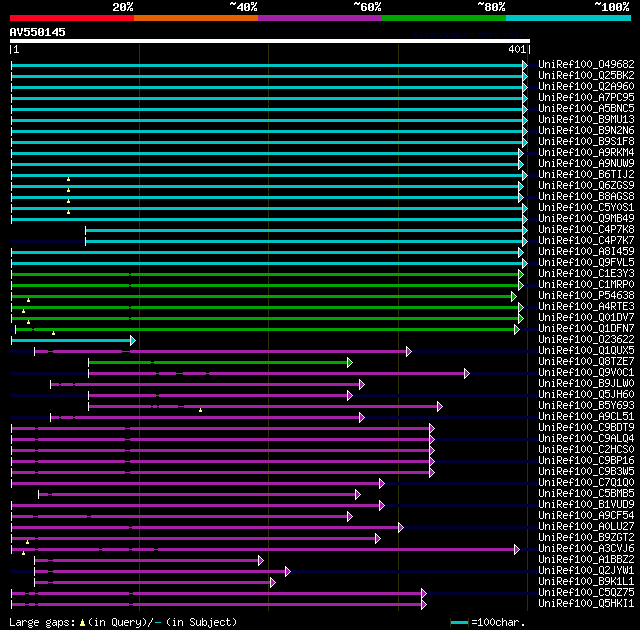The image size is (640, 630).
Task: Open hit UniRef100_O49682
Action: 586,64
